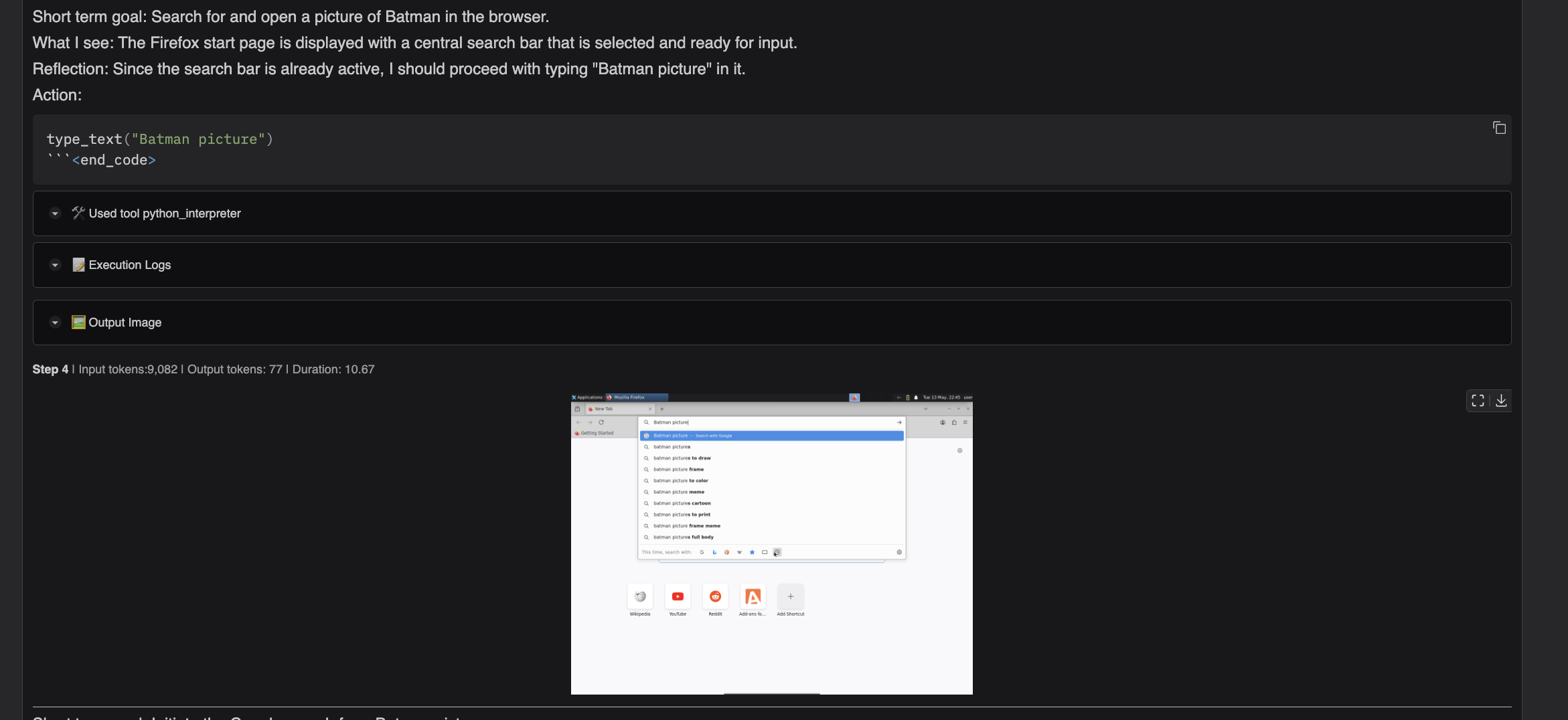The height and width of the screenshot is (720, 1568).
Task: Copy the type_text code block
Action: click(x=1499, y=128)
